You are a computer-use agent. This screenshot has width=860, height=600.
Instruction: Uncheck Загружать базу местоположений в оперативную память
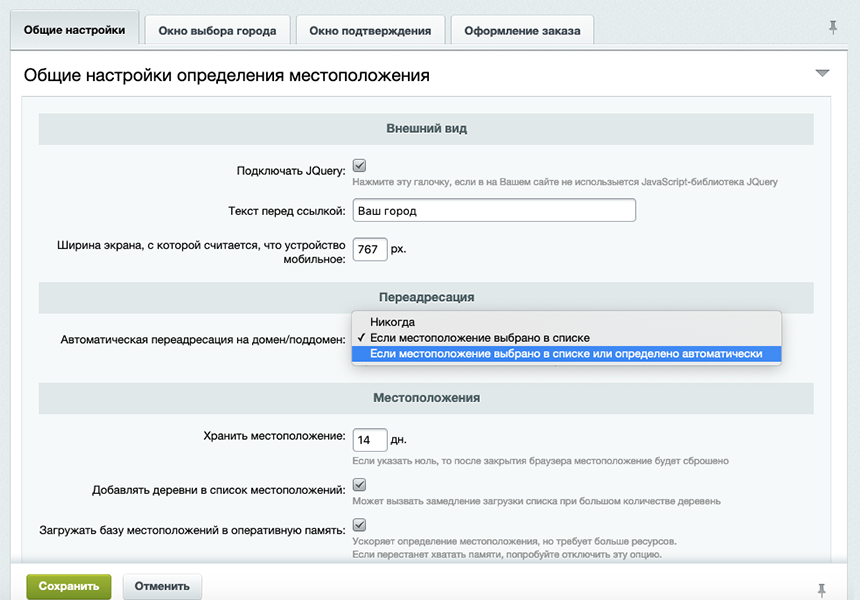[360, 525]
